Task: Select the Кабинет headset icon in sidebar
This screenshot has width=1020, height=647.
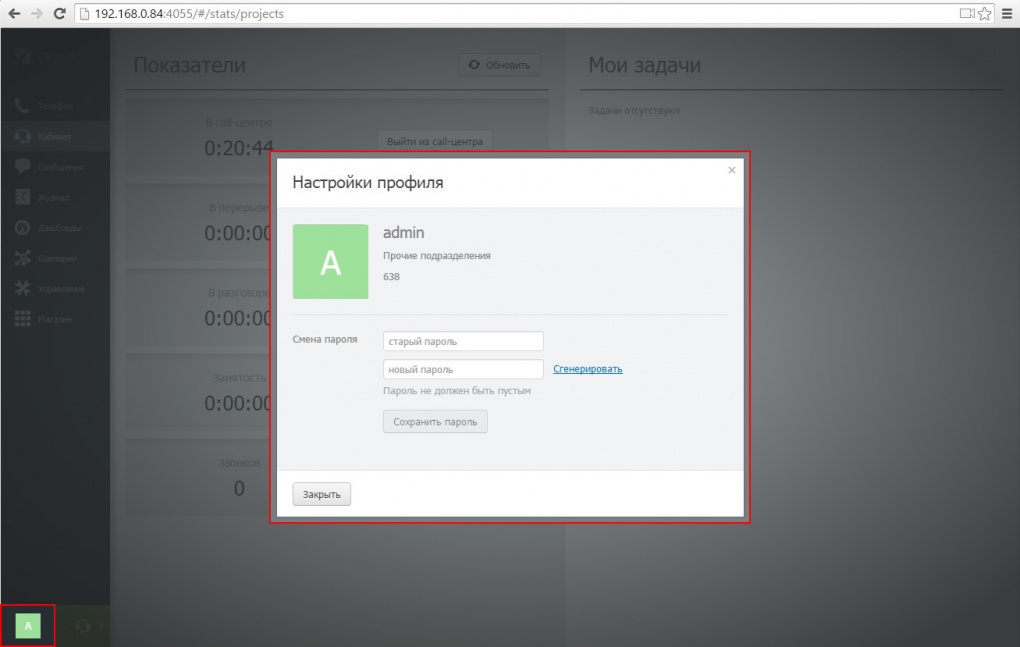Action: tap(22, 136)
